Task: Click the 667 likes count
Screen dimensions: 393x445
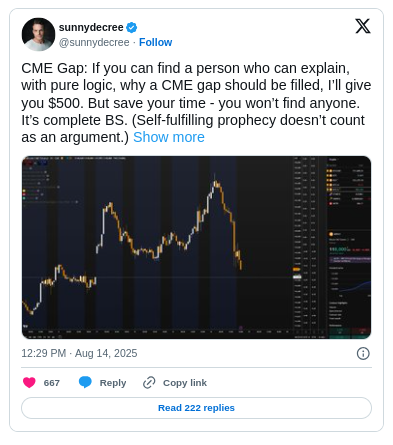Action: tap(52, 383)
